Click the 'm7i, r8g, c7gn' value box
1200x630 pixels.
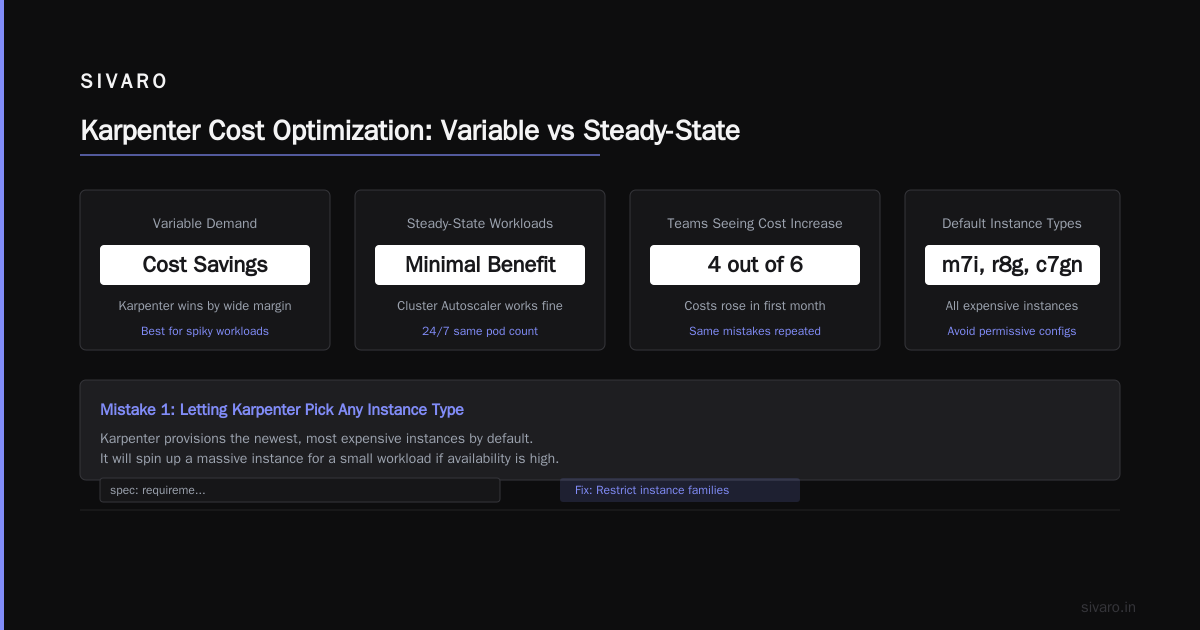point(1012,265)
